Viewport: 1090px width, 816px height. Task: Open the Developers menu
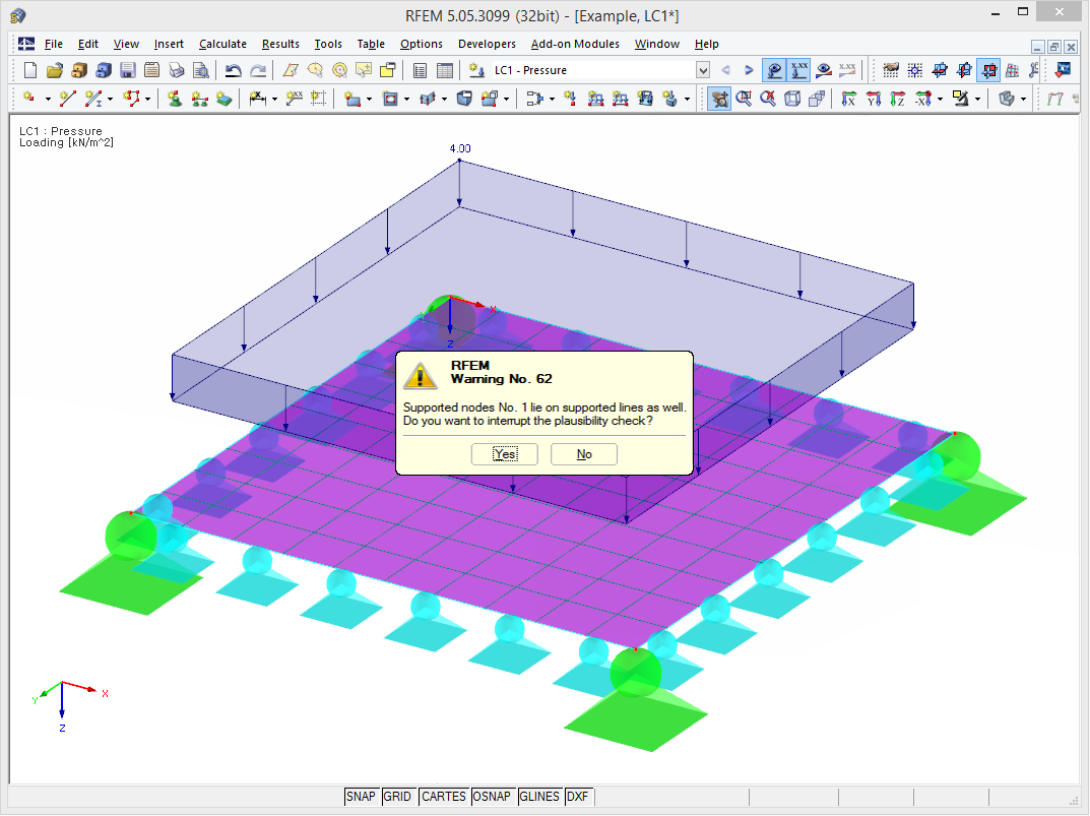487,44
